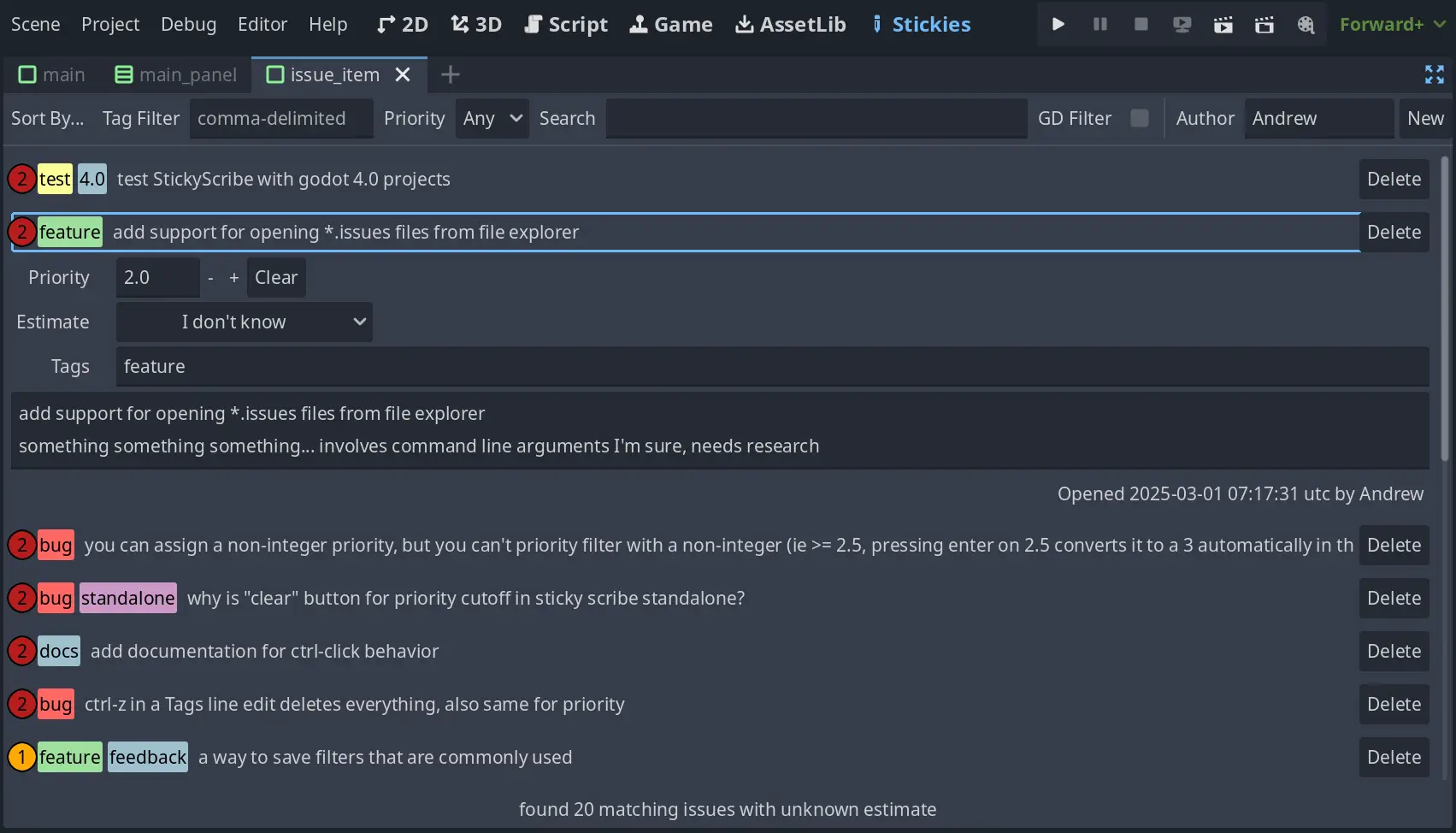Delete the ctrl-z Tags line edit issue
This screenshot has width=1456, height=833.
(1394, 704)
